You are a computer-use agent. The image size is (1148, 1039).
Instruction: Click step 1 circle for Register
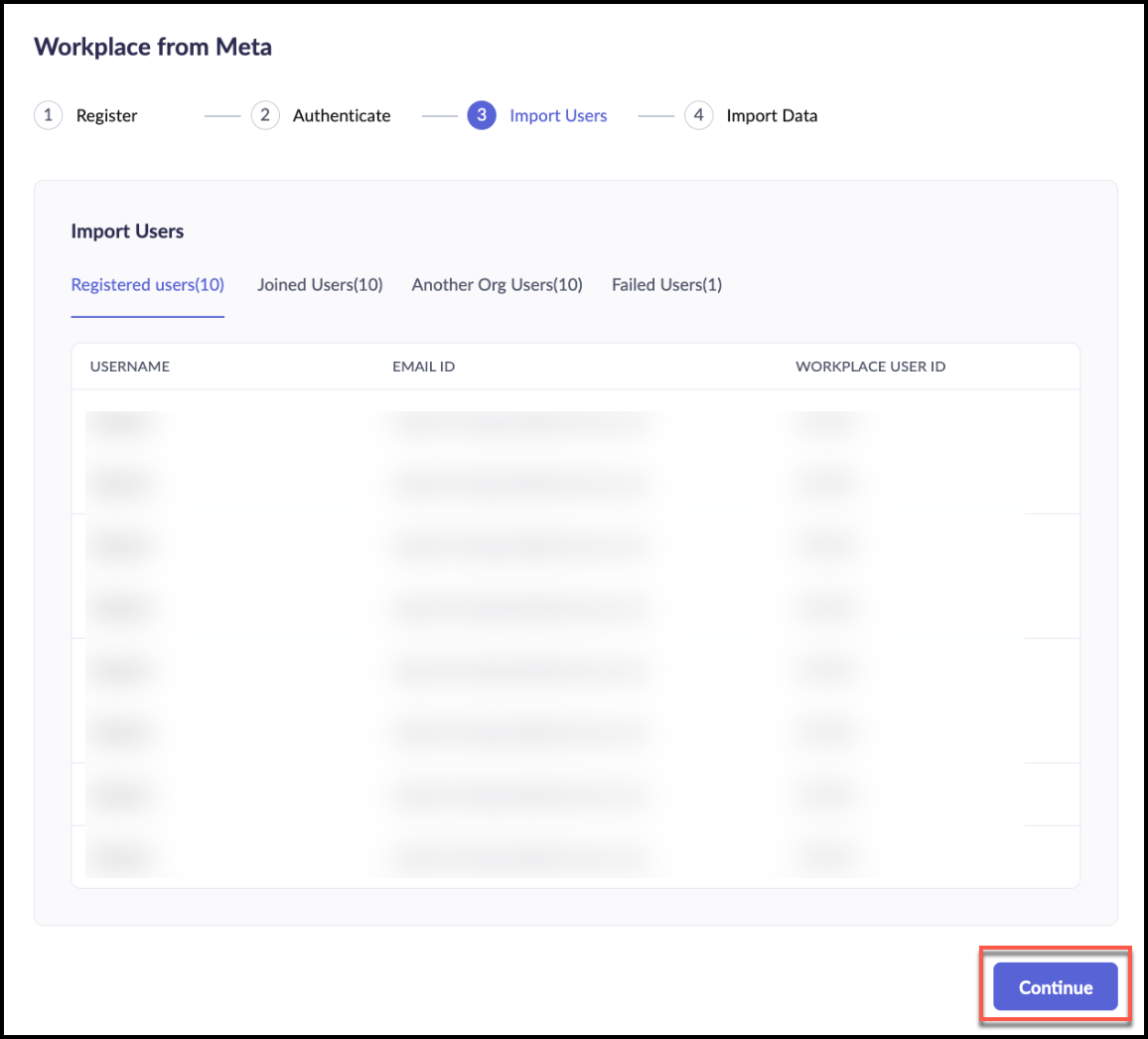[x=49, y=115]
